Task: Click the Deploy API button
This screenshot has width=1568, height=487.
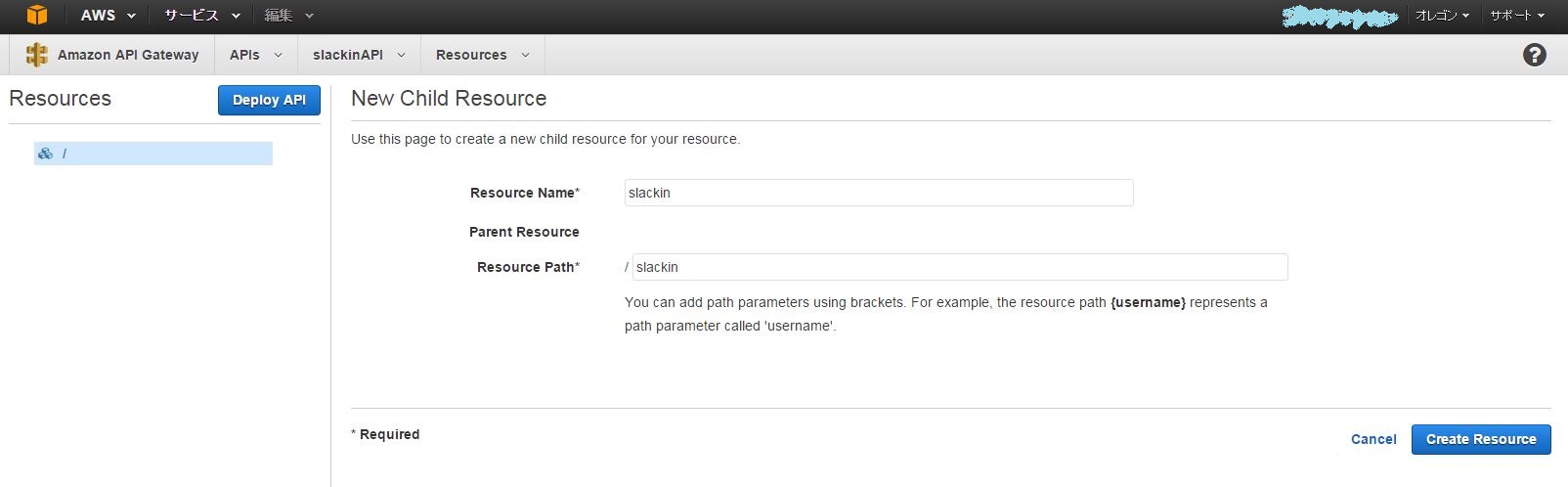Action: point(269,100)
